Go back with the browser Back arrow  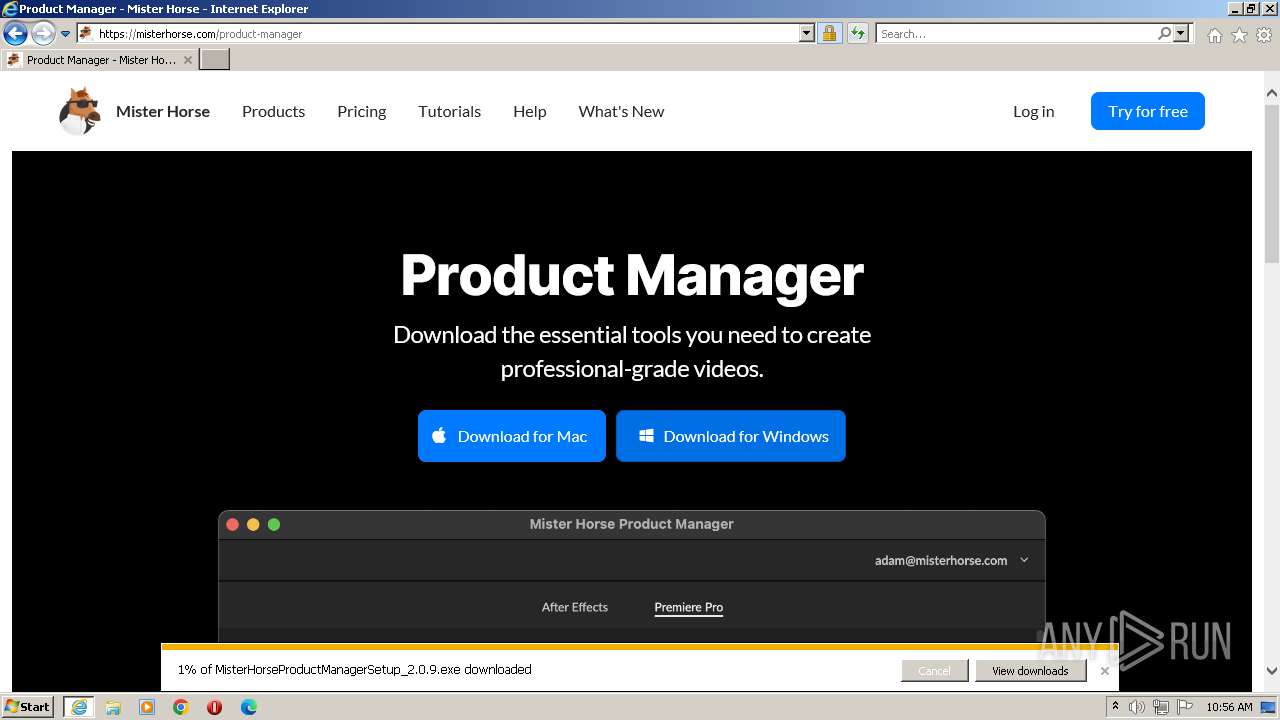[15, 34]
